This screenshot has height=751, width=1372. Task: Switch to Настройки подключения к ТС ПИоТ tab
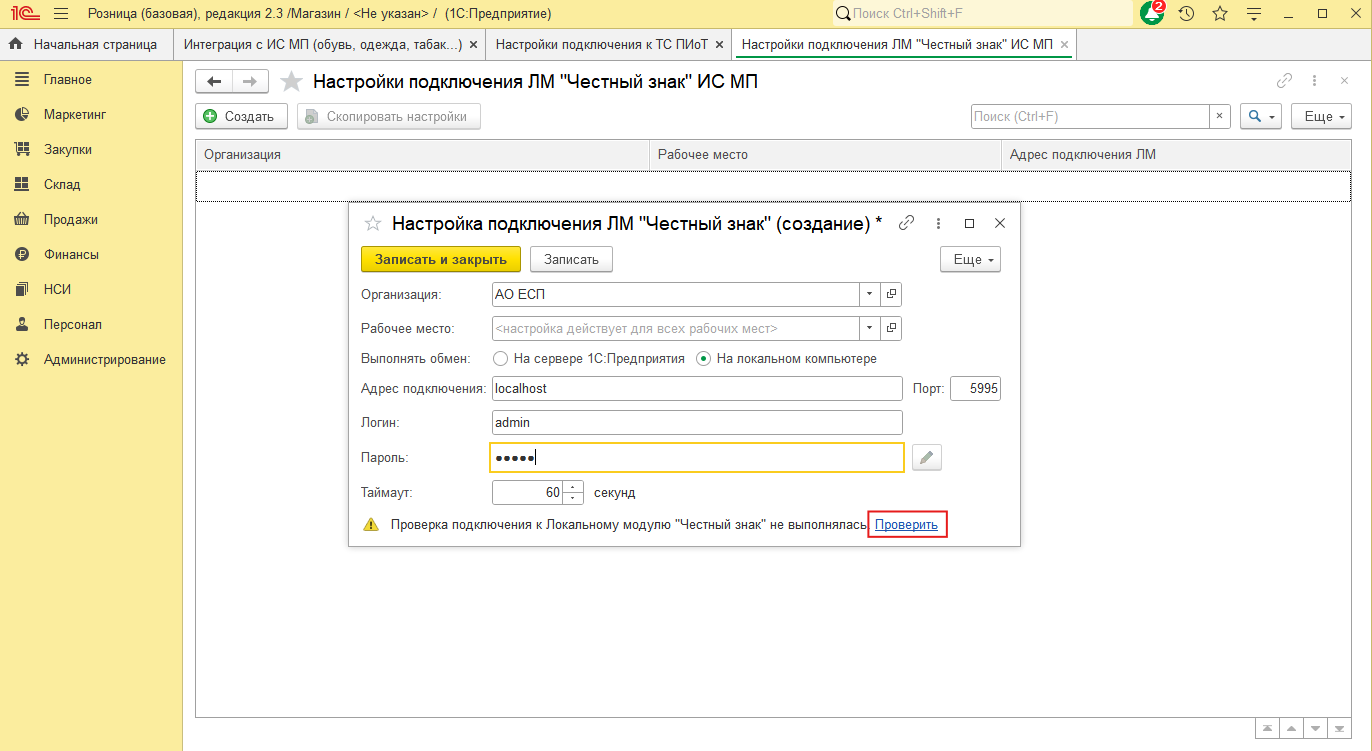pos(602,45)
